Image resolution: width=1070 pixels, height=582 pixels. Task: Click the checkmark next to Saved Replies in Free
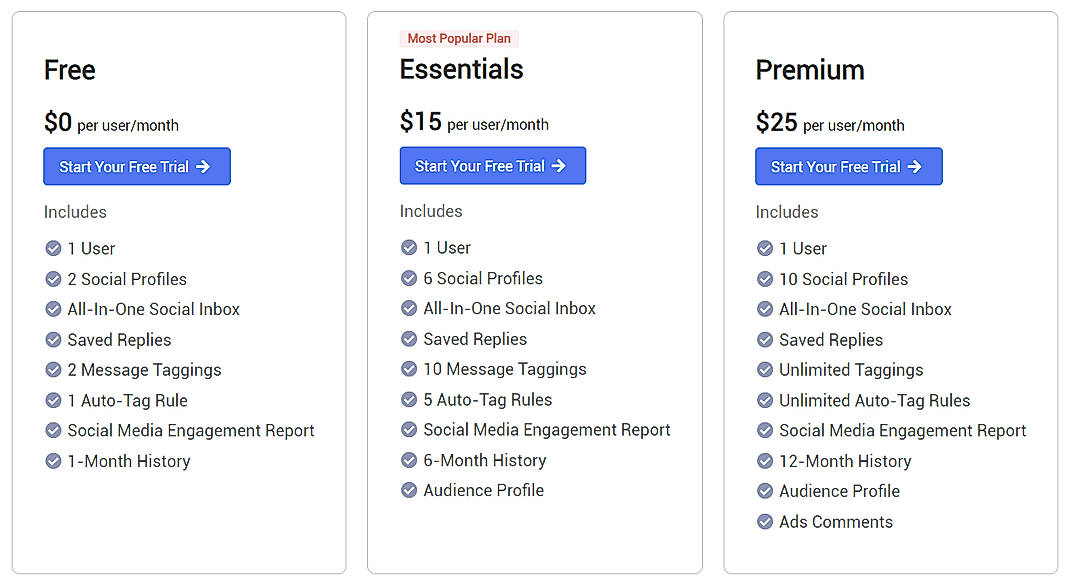coord(54,340)
